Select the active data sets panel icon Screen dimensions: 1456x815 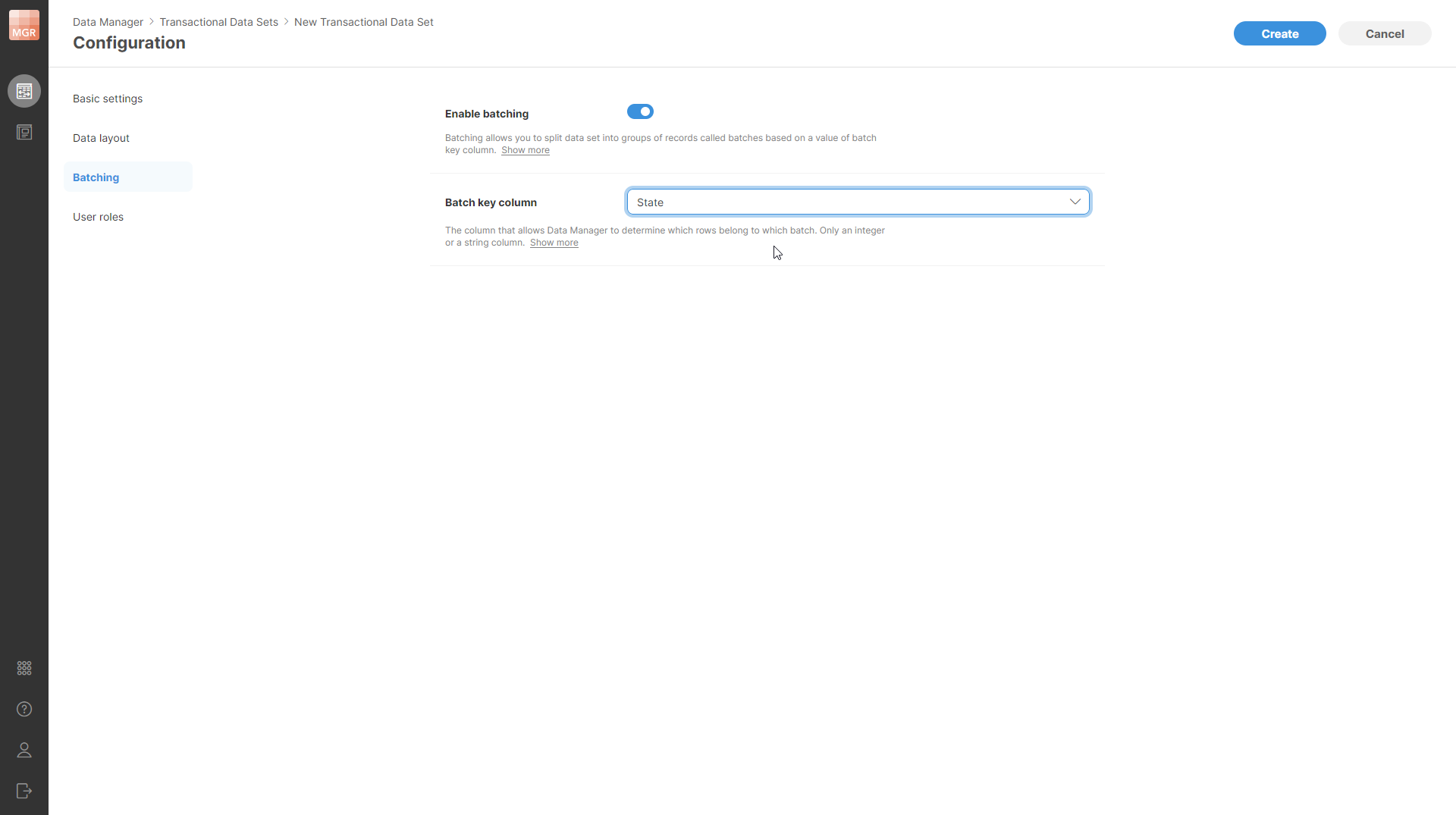pos(24,90)
